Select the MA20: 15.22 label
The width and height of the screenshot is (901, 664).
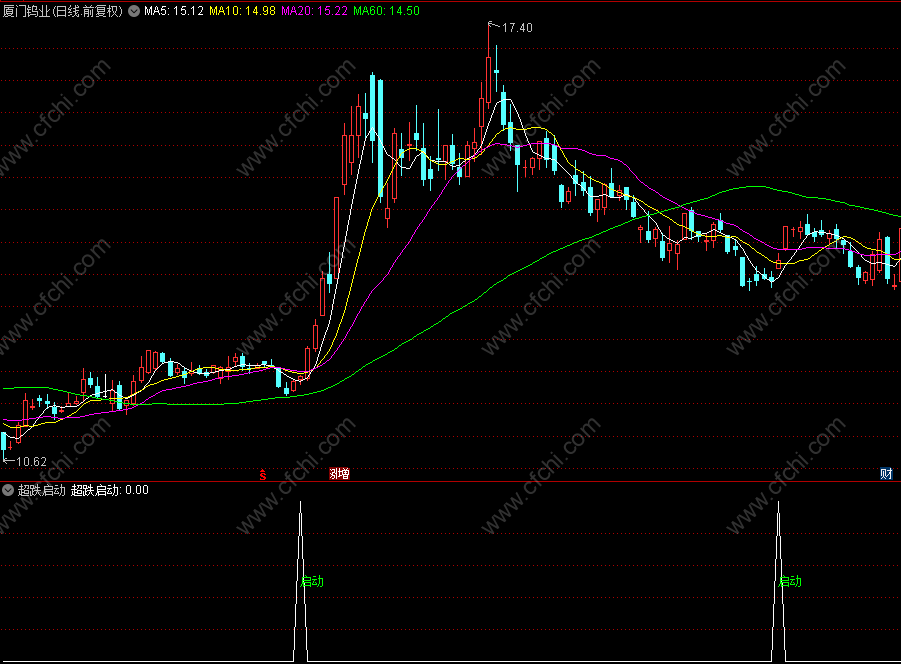pyautogui.click(x=314, y=11)
